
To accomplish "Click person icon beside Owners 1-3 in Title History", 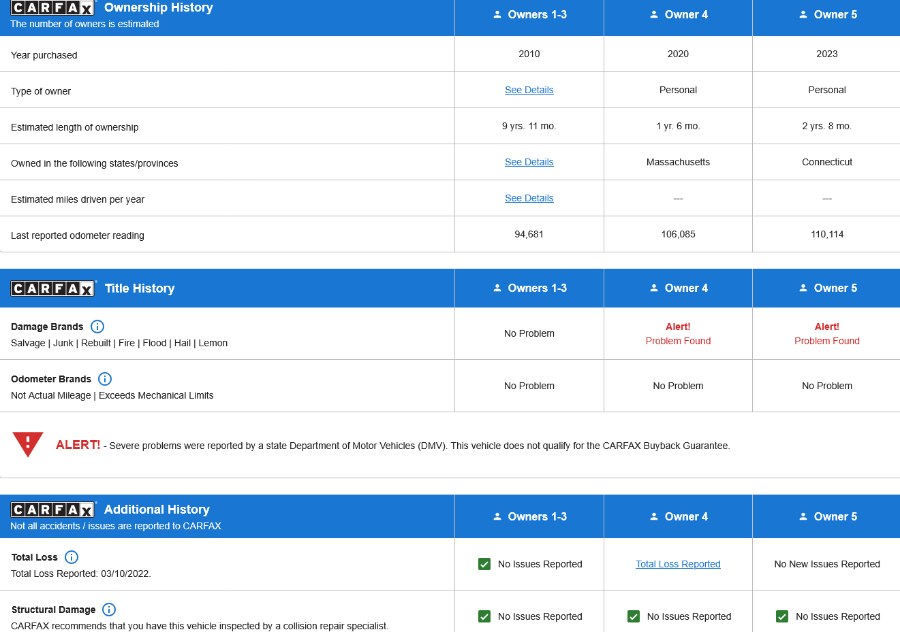I will (497, 288).
